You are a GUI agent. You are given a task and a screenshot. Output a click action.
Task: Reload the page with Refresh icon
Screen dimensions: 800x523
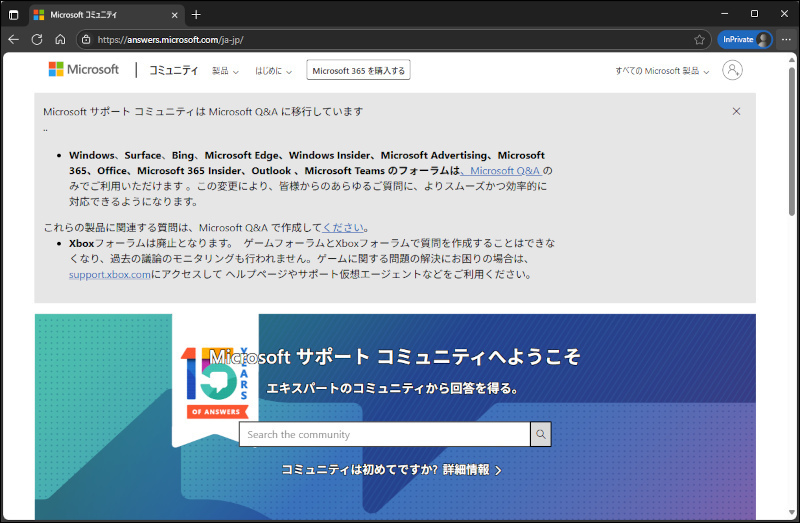pos(37,40)
